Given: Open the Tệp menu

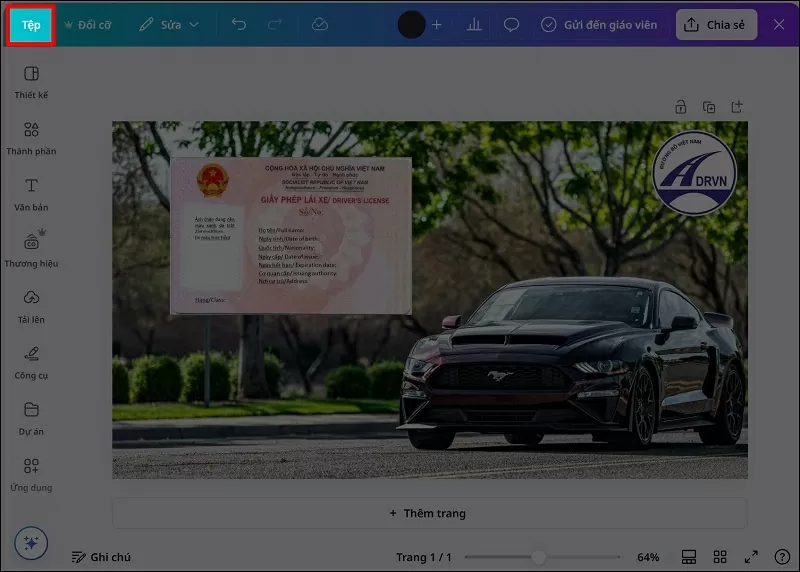Looking at the screenshot, I should [x=31, y=25].
